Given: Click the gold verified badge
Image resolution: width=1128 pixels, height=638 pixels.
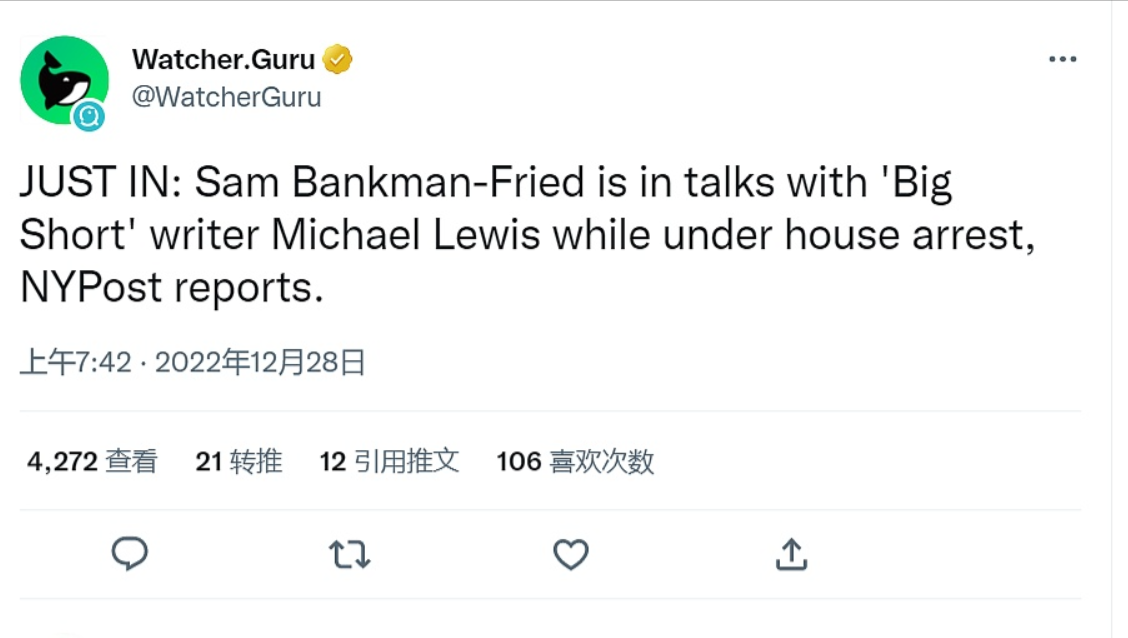Looking at the screenshot, I should 338,60.
